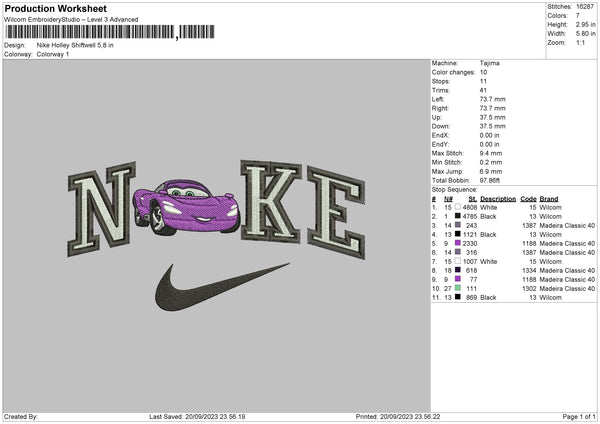Viewport: 600px width, 424px height.
Task: Click the Max Stitch value '9.4 mm'
Action: (x=491, y=153)
